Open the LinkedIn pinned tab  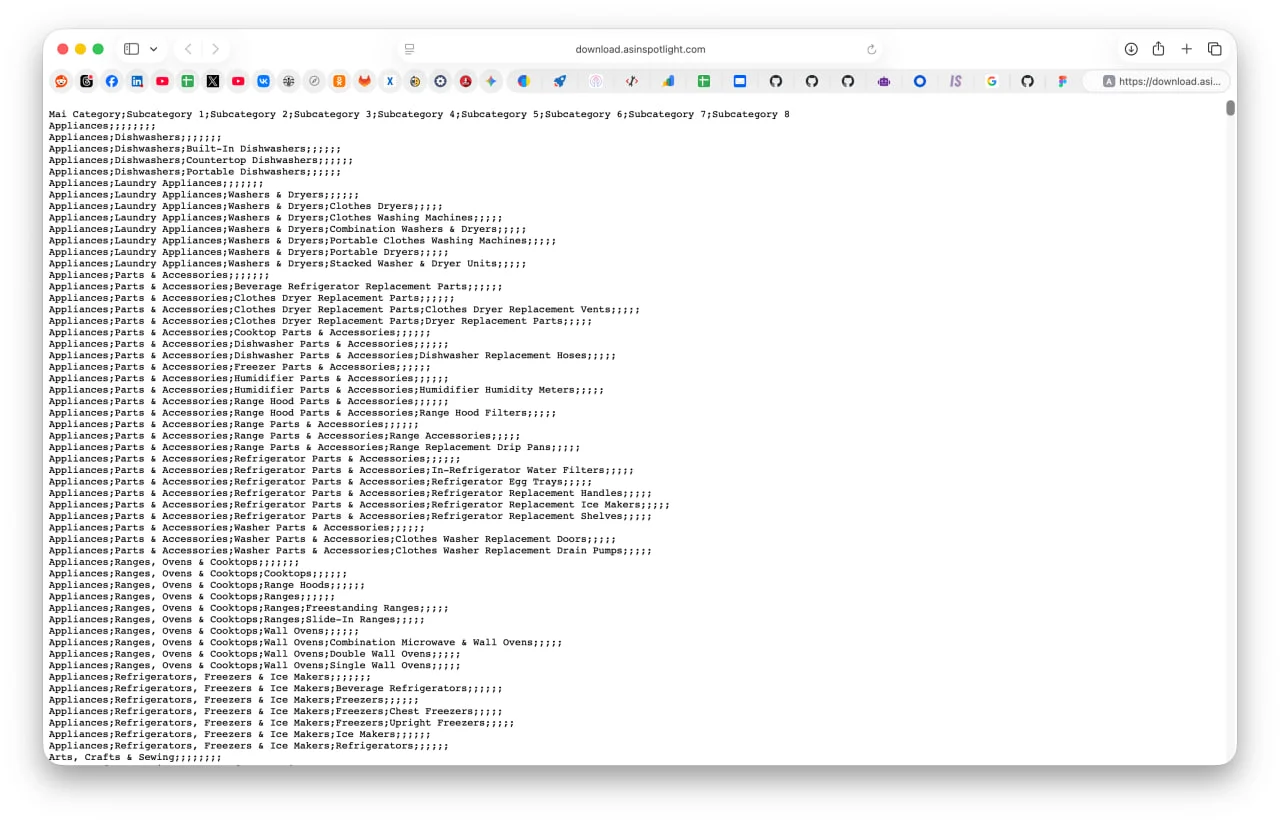[137, 81]
